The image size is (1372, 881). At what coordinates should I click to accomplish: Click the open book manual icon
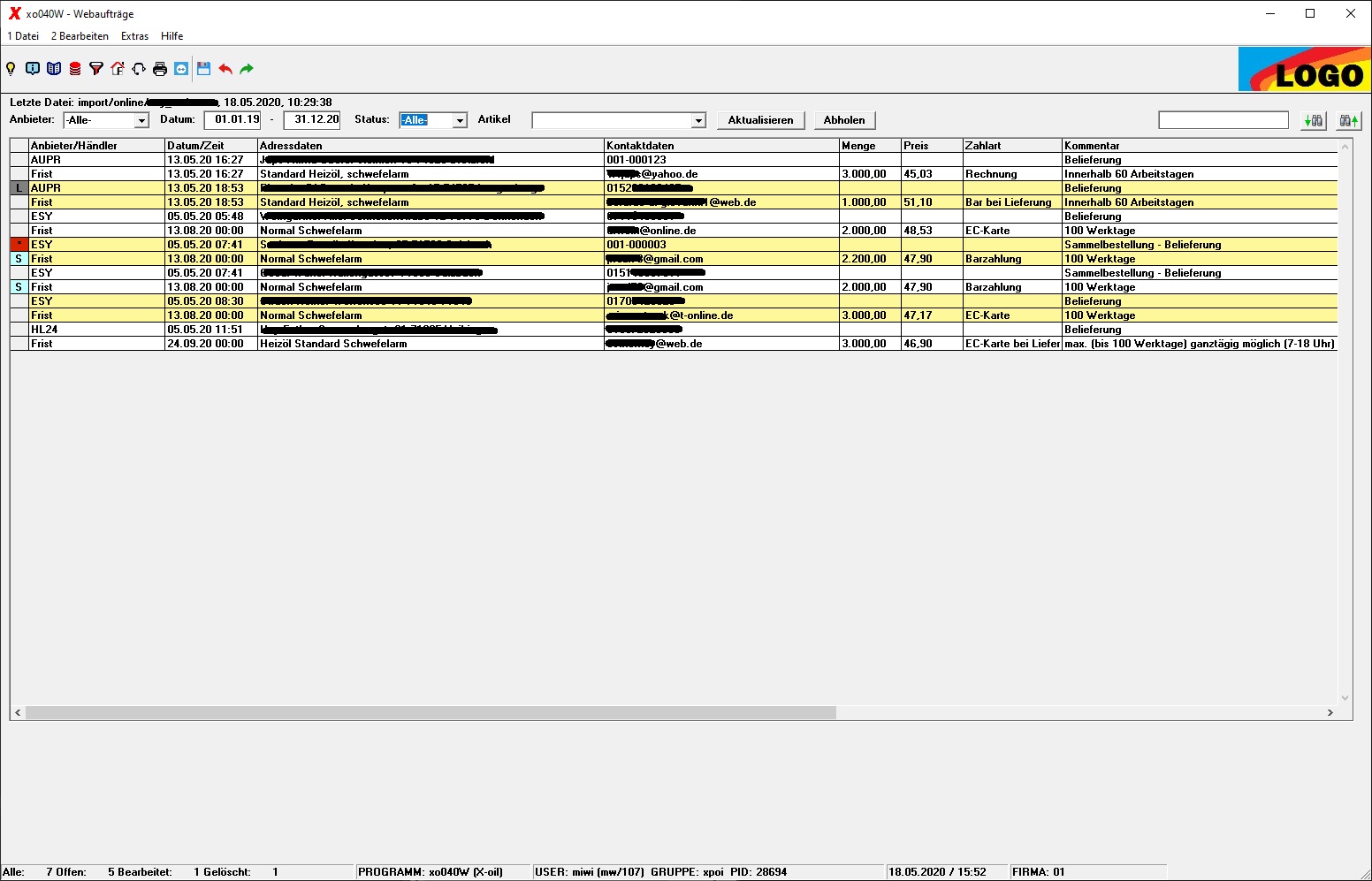54,69
